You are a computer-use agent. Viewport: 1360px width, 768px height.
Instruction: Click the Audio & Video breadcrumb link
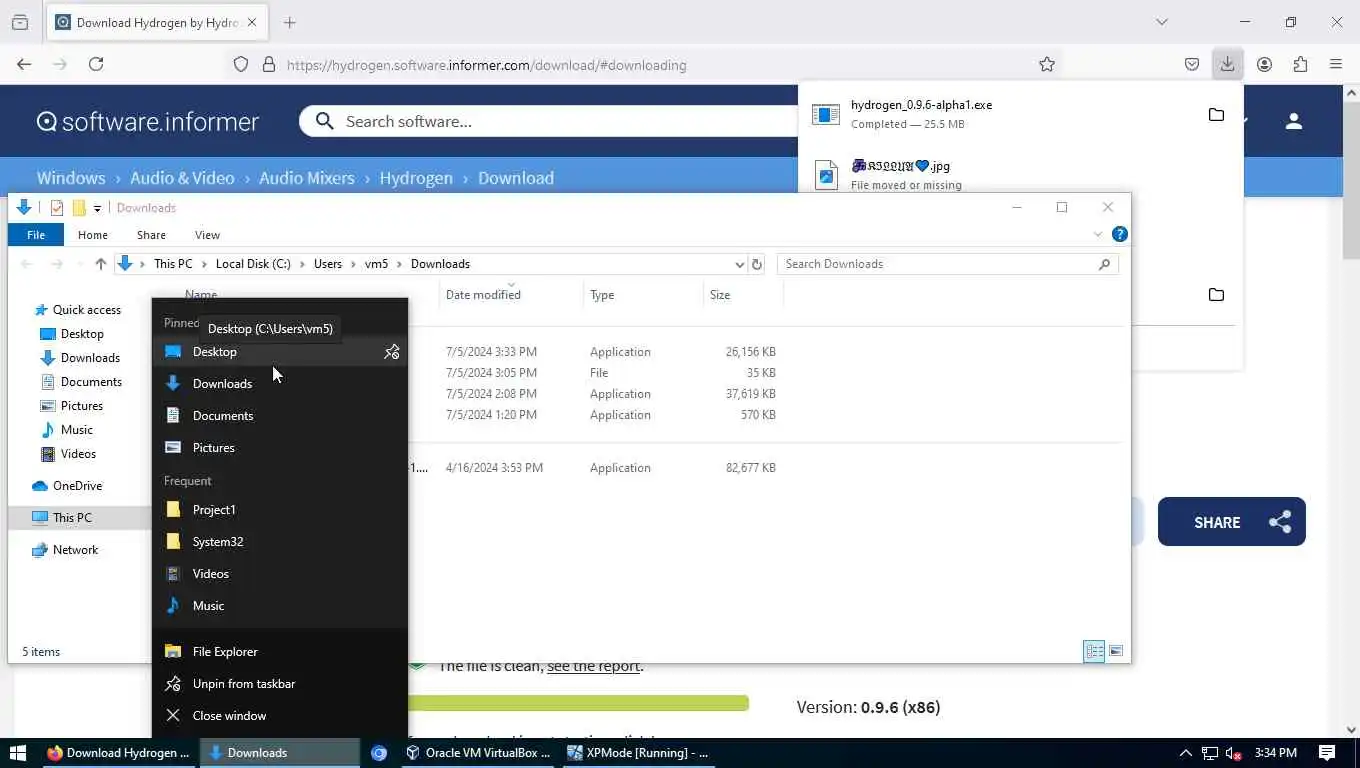tap(182, 178)
